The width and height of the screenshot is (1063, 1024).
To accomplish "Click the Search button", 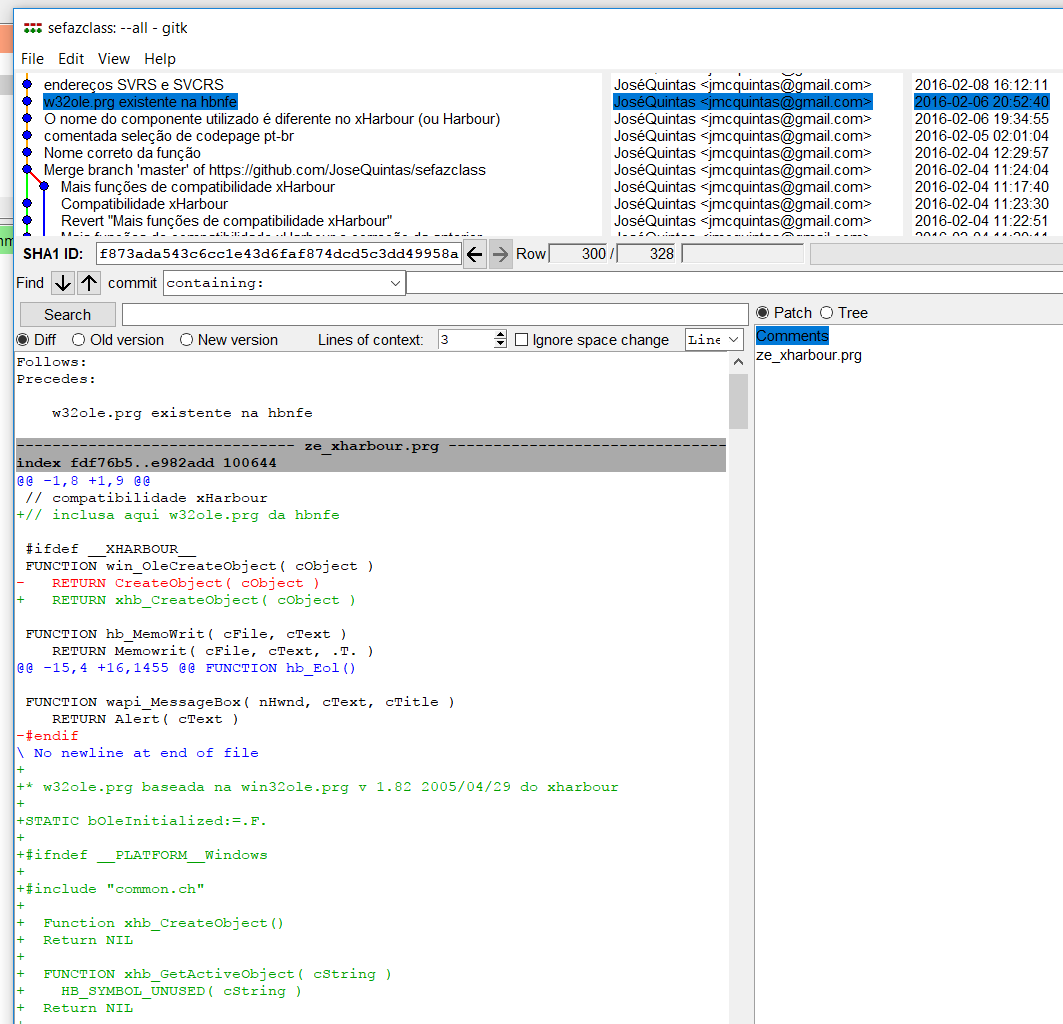I will pyautogui.click(x=67, y=314).
